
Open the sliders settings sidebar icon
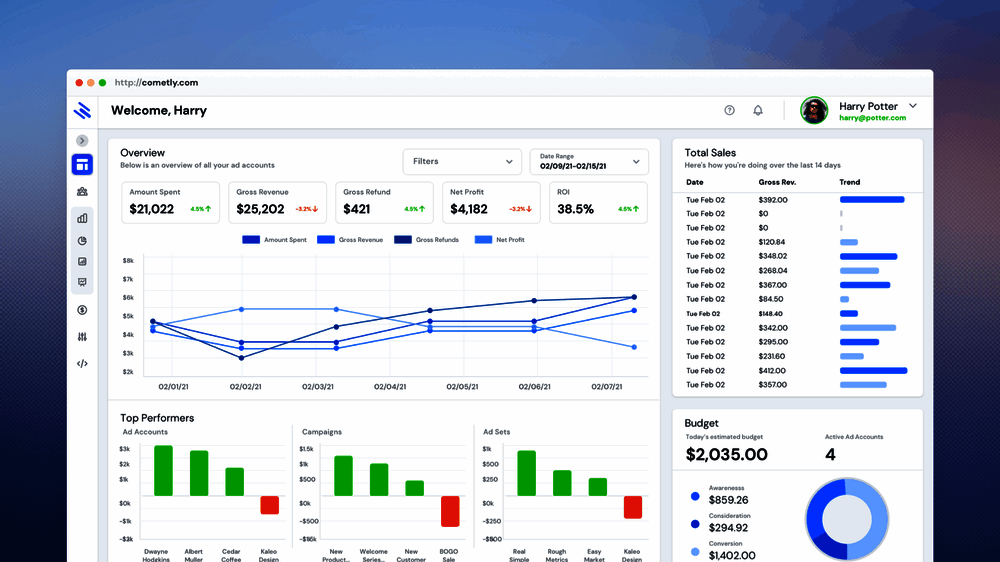82,337
